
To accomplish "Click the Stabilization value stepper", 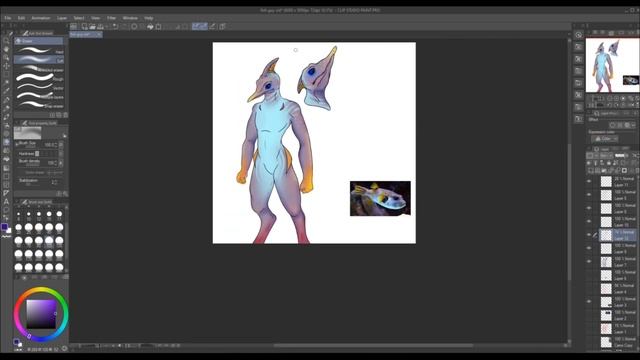I will pyautogui.click(x=55, y=182).
